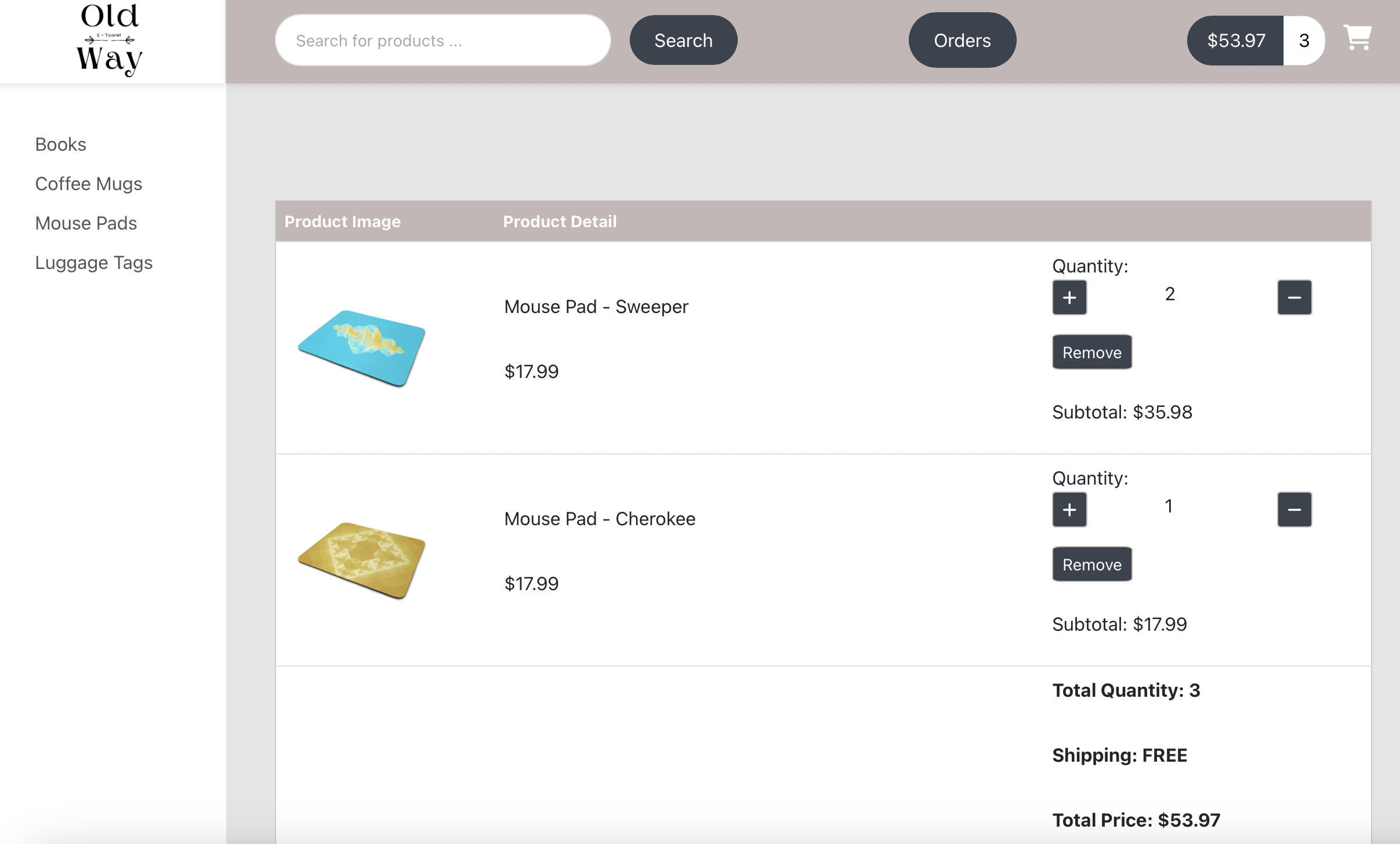Open the Coffee Mugs category
This screenshot has width=1400, height=844.
coord(89,184)
